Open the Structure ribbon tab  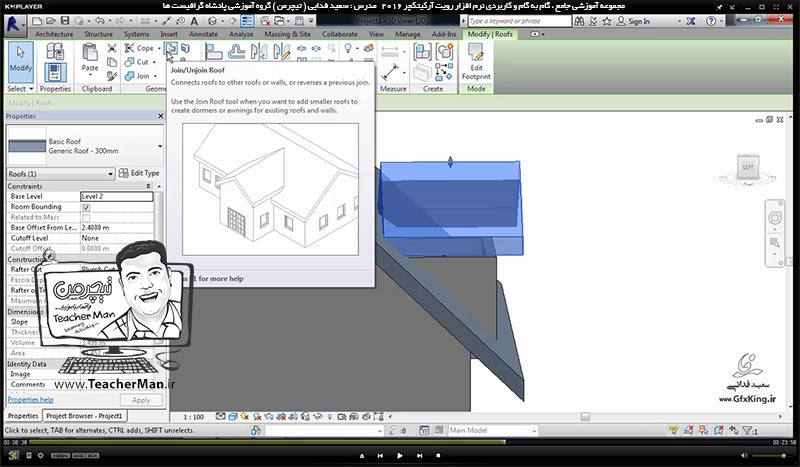[x=98, y=34]
